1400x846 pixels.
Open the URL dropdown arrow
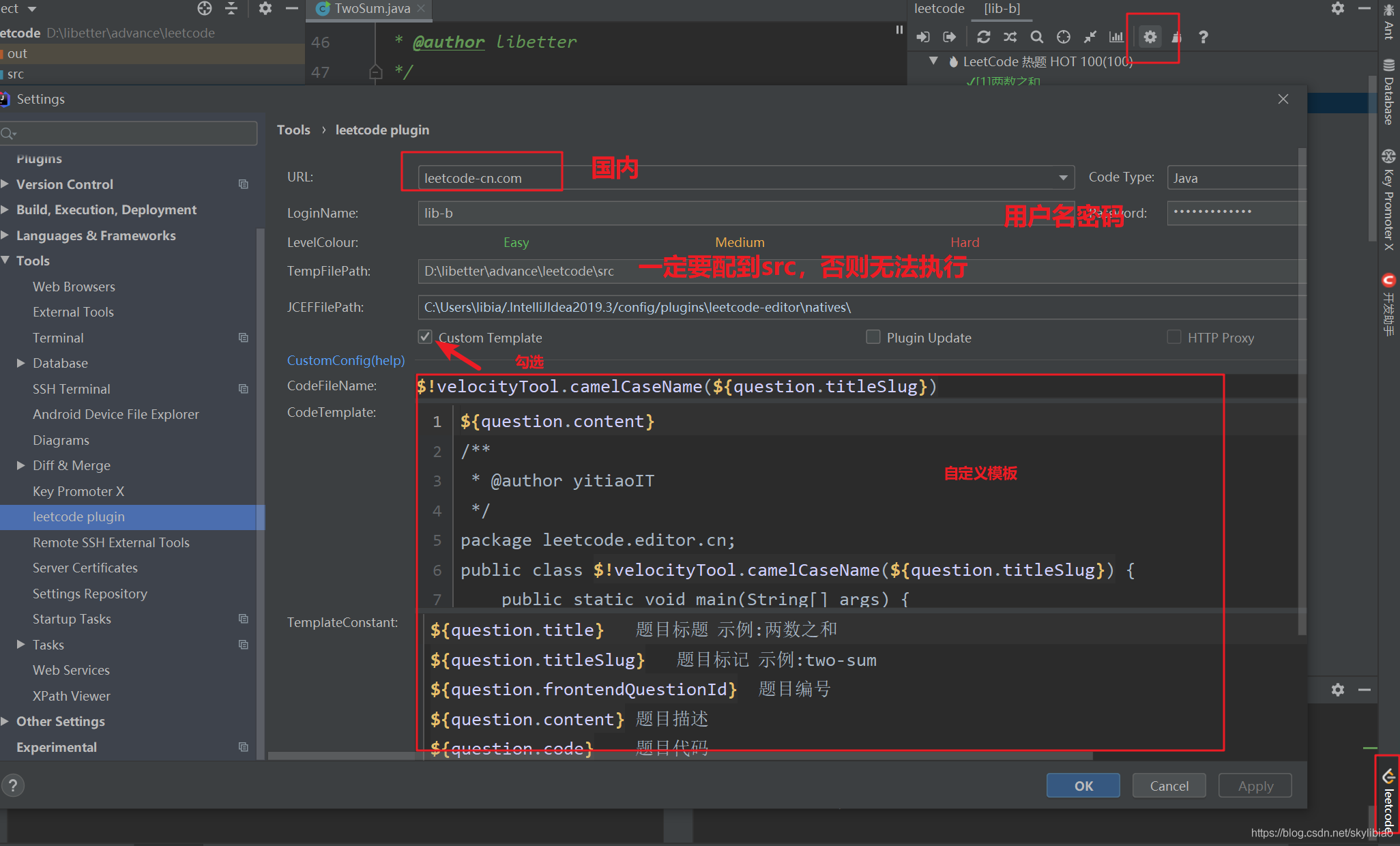tap(1063, 177)
